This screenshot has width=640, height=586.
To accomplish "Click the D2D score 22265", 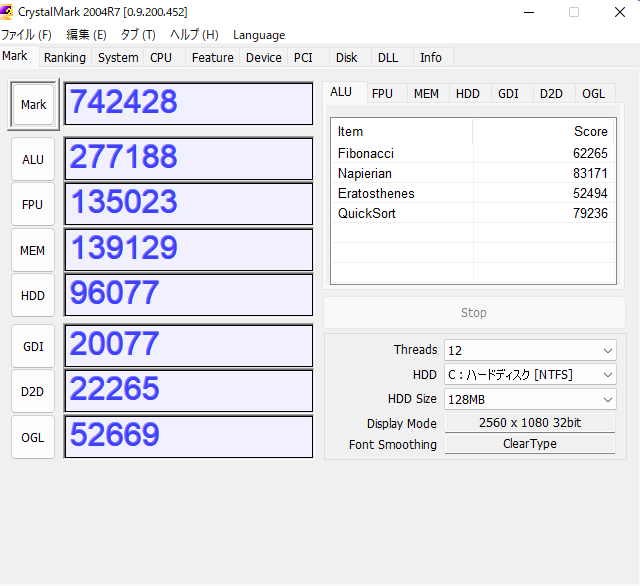I will (x=189, y=391).
